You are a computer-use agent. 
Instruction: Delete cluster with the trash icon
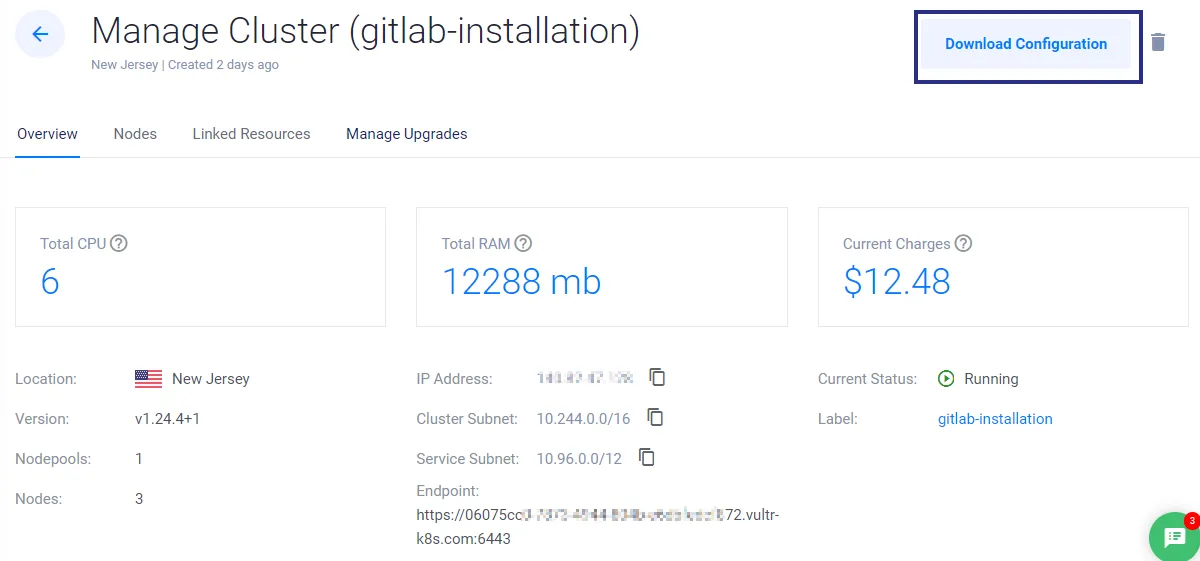[x=1158, y=42]
